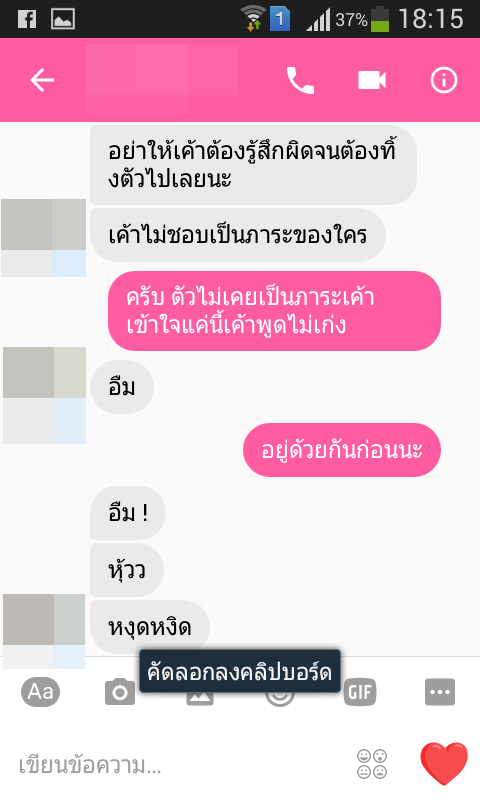Screen dimensions: 480x800
Task: Tap the toast คัดลอกลงคลิปบอร์ด
Action: click(240, 671)
